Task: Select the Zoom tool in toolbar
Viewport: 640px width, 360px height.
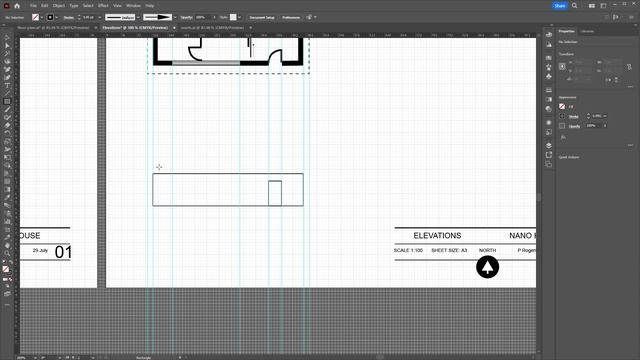Action: [x=7, y=253]
